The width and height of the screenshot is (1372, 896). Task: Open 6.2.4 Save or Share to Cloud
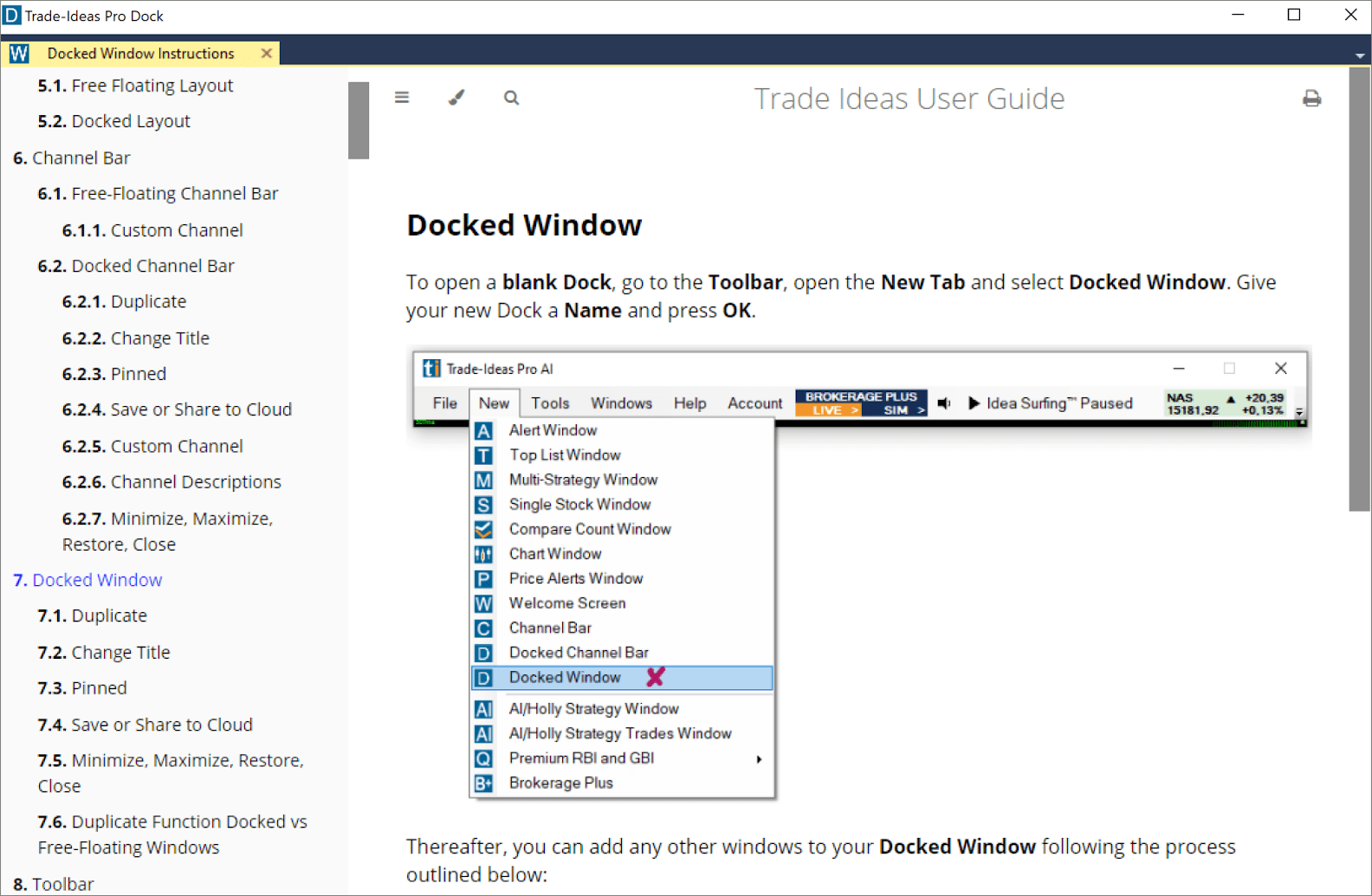177,409
